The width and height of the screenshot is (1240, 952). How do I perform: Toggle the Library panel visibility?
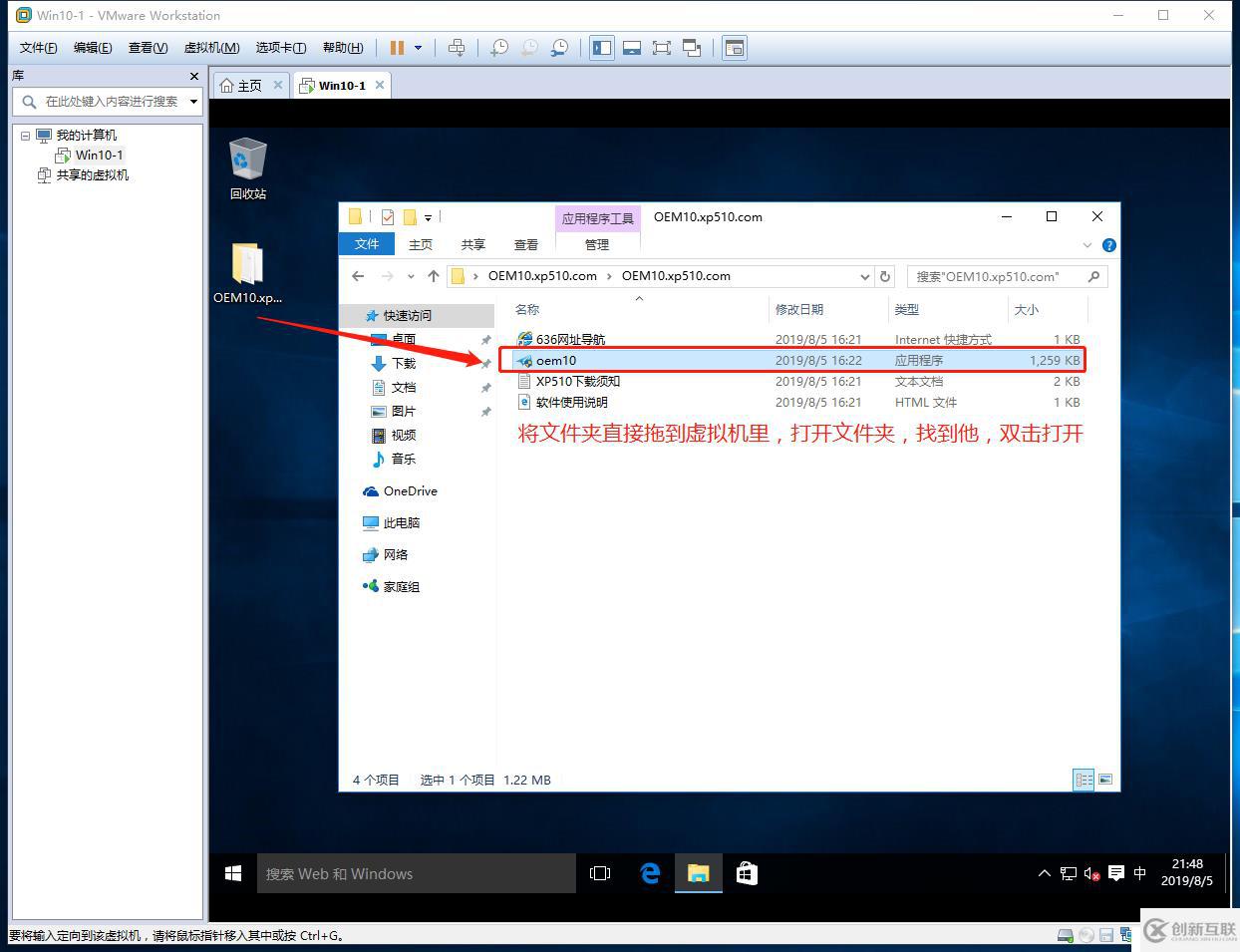pos(601,47)
